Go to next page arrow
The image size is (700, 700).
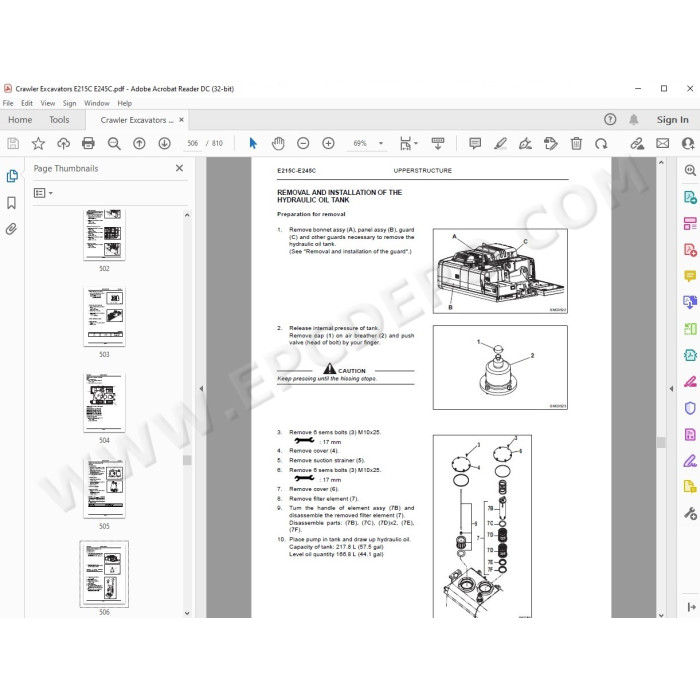coord(164,143)
